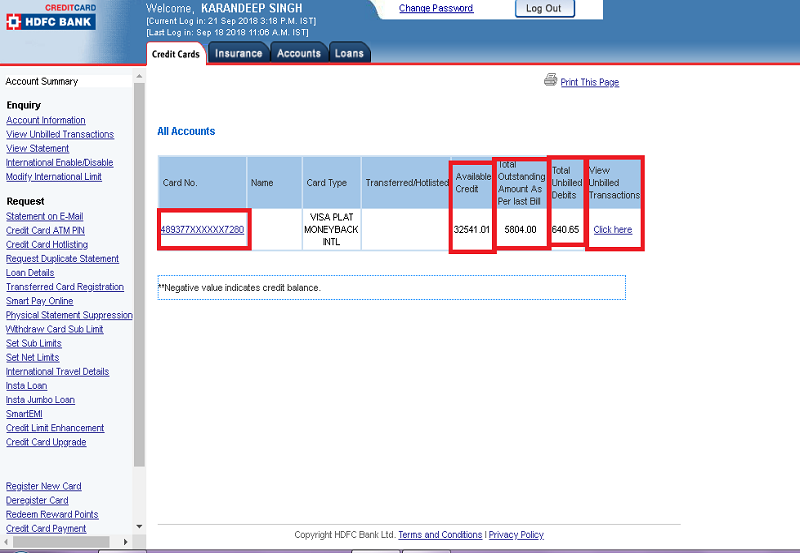The width and height of the screenshot is (800, 553).
Task: Open Credit Limit Enhancement link
Action: (55, 428)
